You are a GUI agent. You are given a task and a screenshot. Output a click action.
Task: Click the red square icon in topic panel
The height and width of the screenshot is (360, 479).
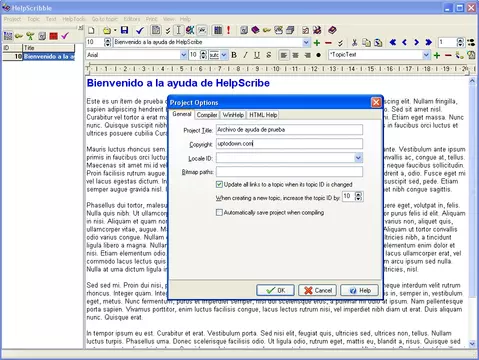pyautogui.click(x=53, y=36)
